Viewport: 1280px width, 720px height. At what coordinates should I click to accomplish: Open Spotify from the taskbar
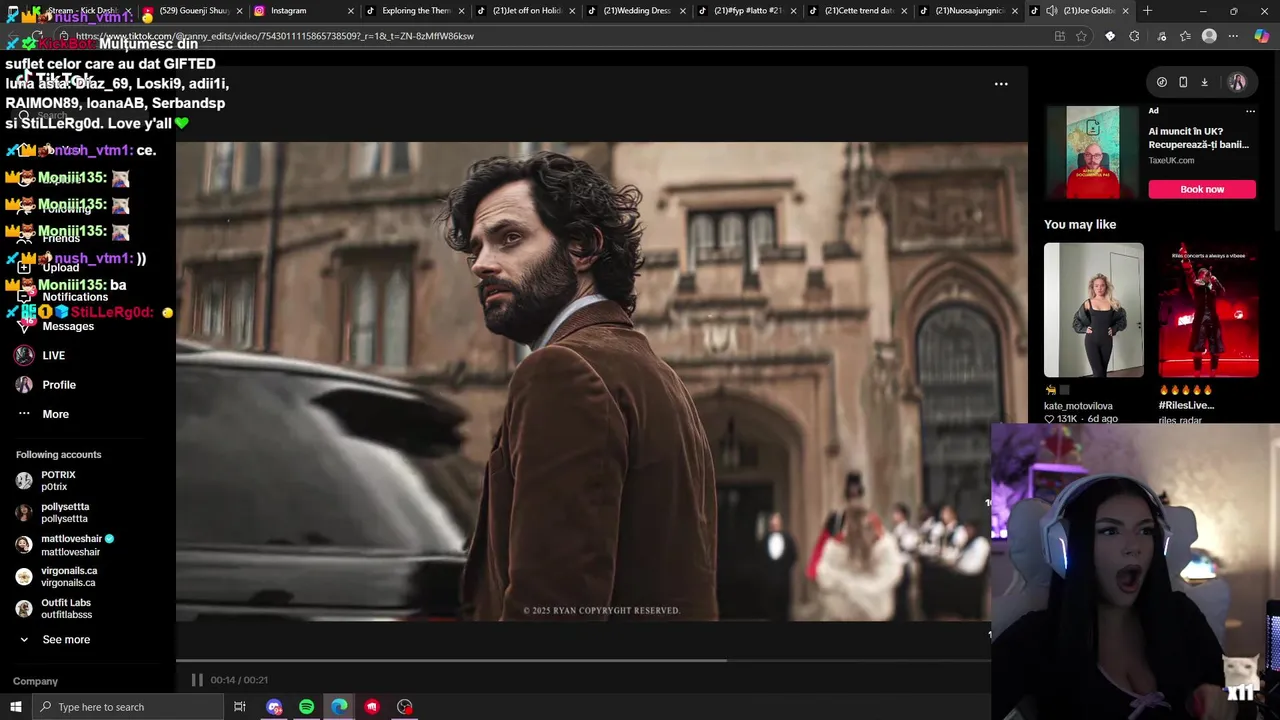tap(307, 707)
